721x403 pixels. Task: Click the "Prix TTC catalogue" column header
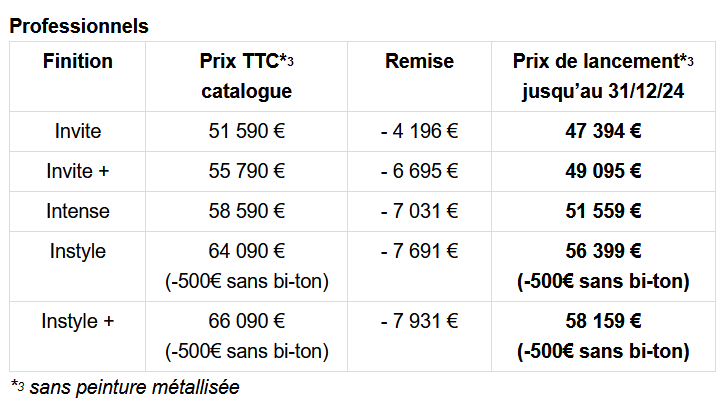click(x=246, y=76)
